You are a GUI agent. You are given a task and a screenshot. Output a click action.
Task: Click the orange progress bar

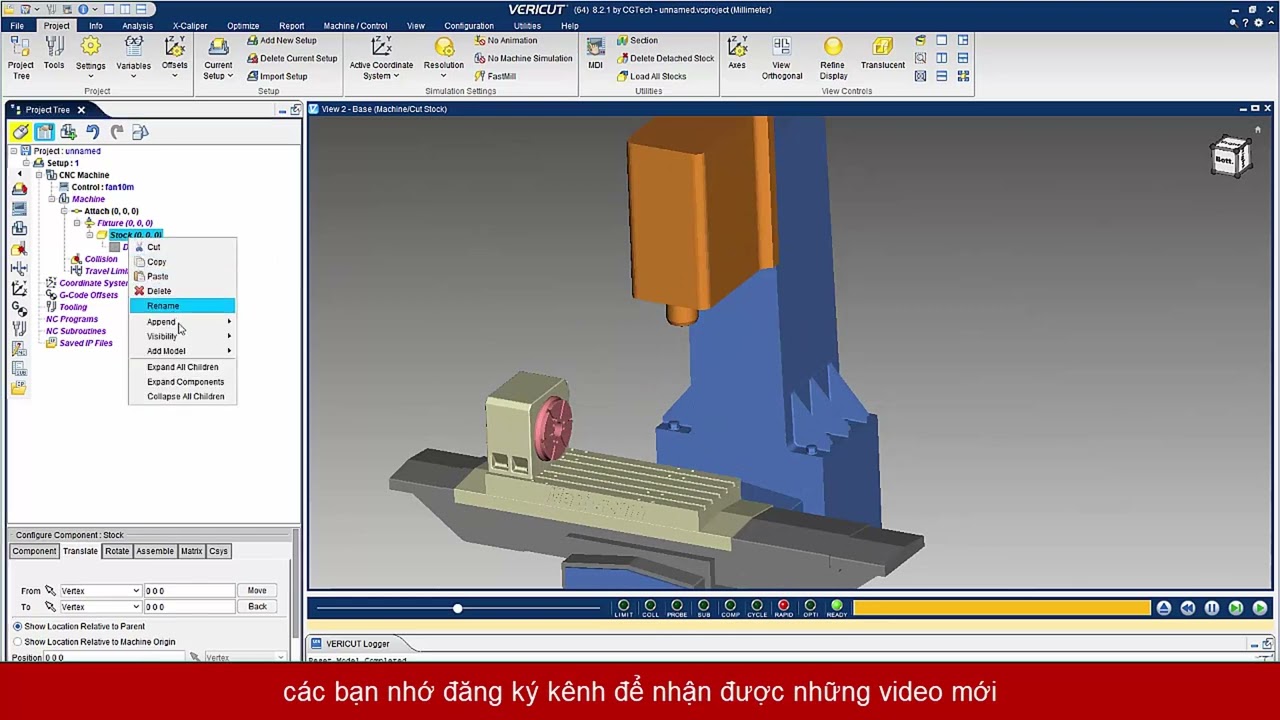pos(1002,608)
